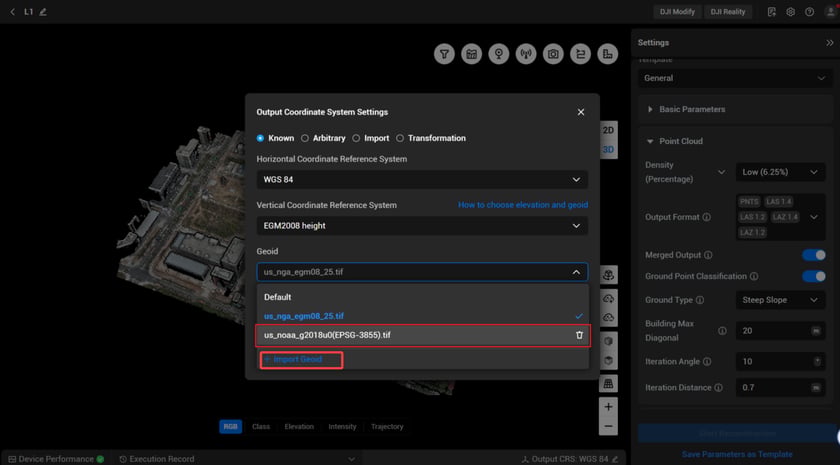
Task: Open app settings hexagon gear icon
Action: [x=790, y=12]
